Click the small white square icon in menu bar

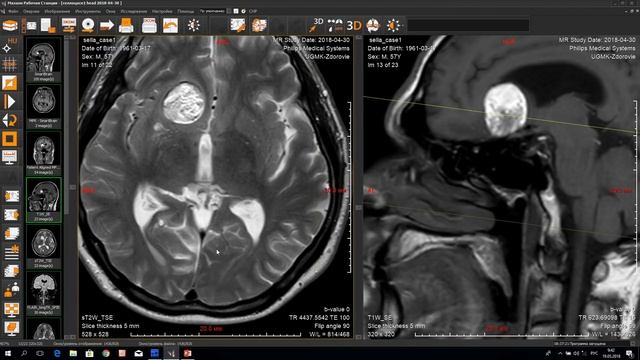pos(236,11)
